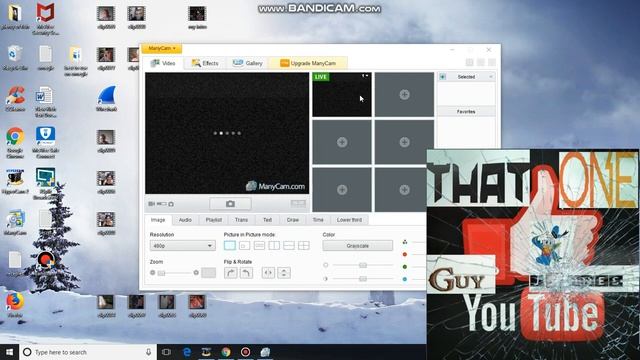Apply the Grayscale color effect
This screenshot has height=360, width=640.
[358, 246]
